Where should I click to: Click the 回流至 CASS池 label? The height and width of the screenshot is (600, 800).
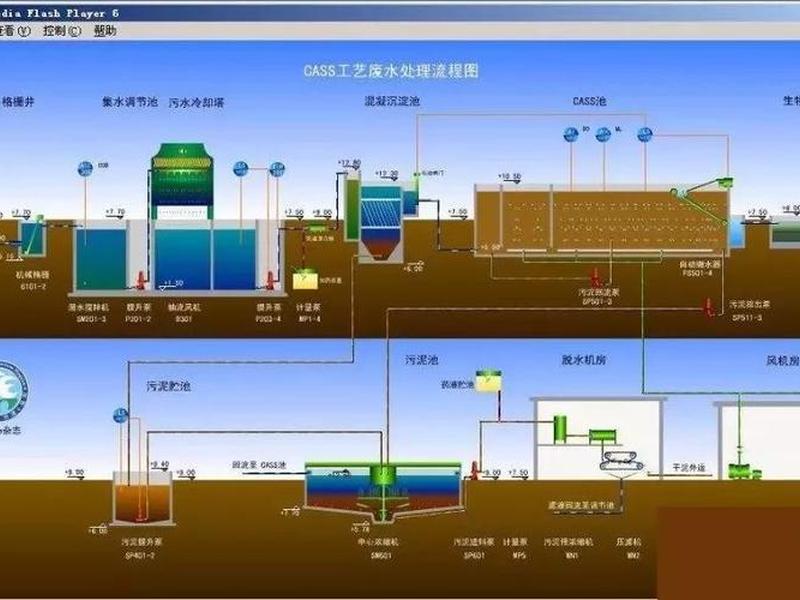coord(259,465)
